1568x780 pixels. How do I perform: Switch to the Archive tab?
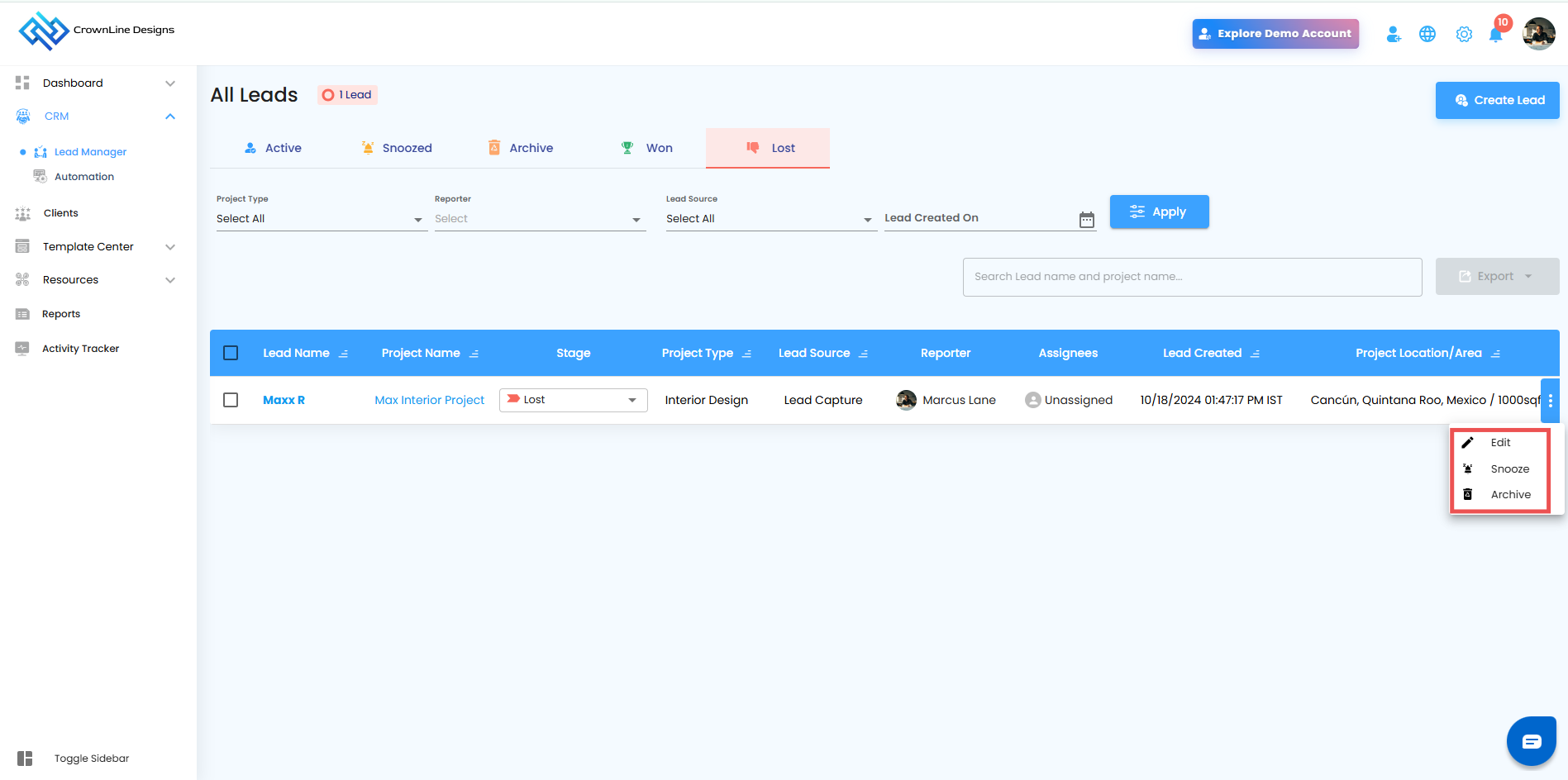520,148
